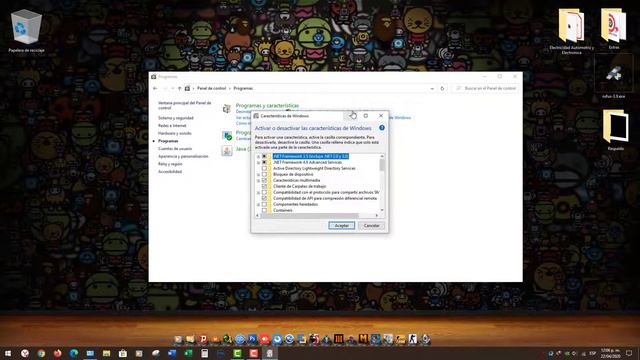The image size is (640, 360).
Task: Select the Containers row in features list
Action: (x=282, y=210)
